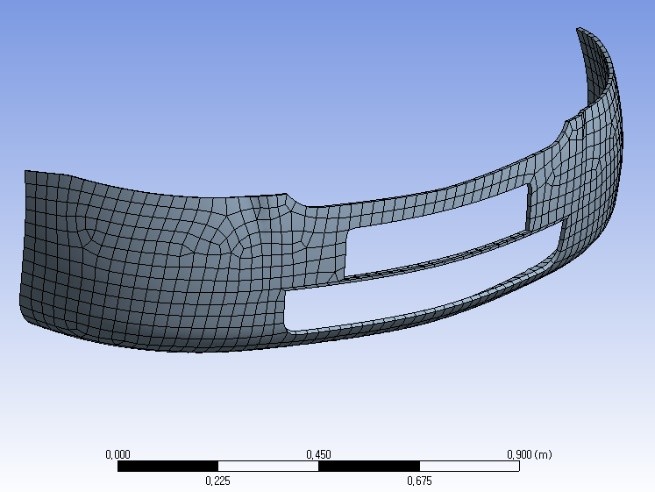
Task: Click the 0,225 scale label
Action: coord(218,481)
